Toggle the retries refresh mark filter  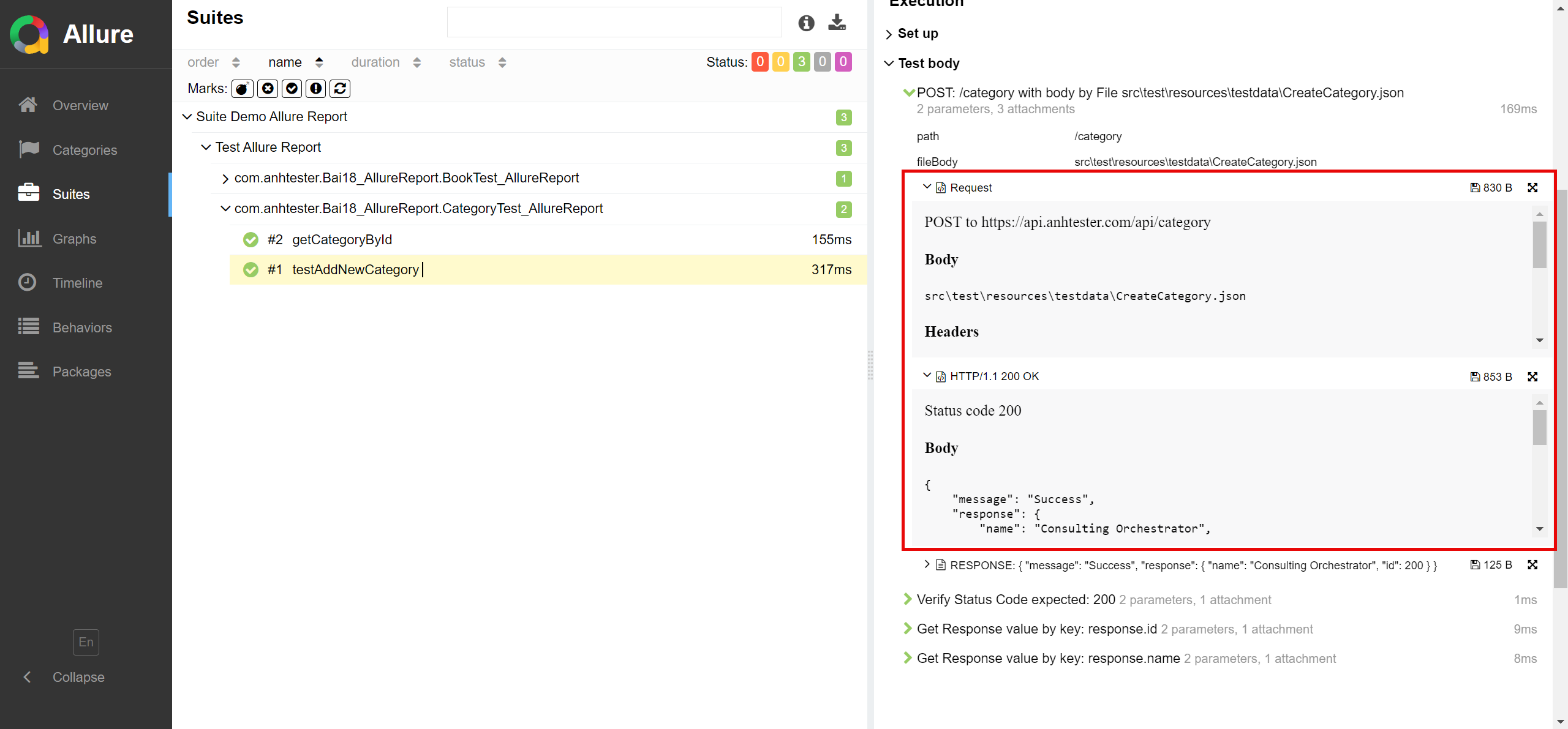click(340, 89)
